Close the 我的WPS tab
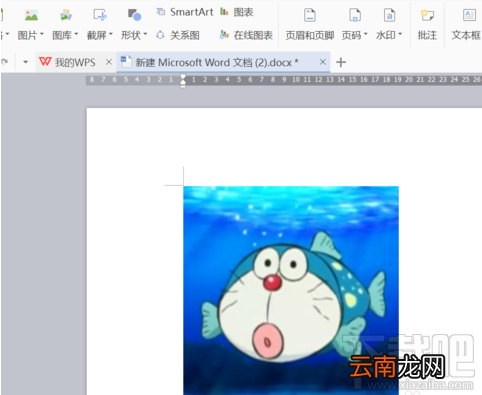This screenshot has width=482, height=395. [x=109, y=62]
